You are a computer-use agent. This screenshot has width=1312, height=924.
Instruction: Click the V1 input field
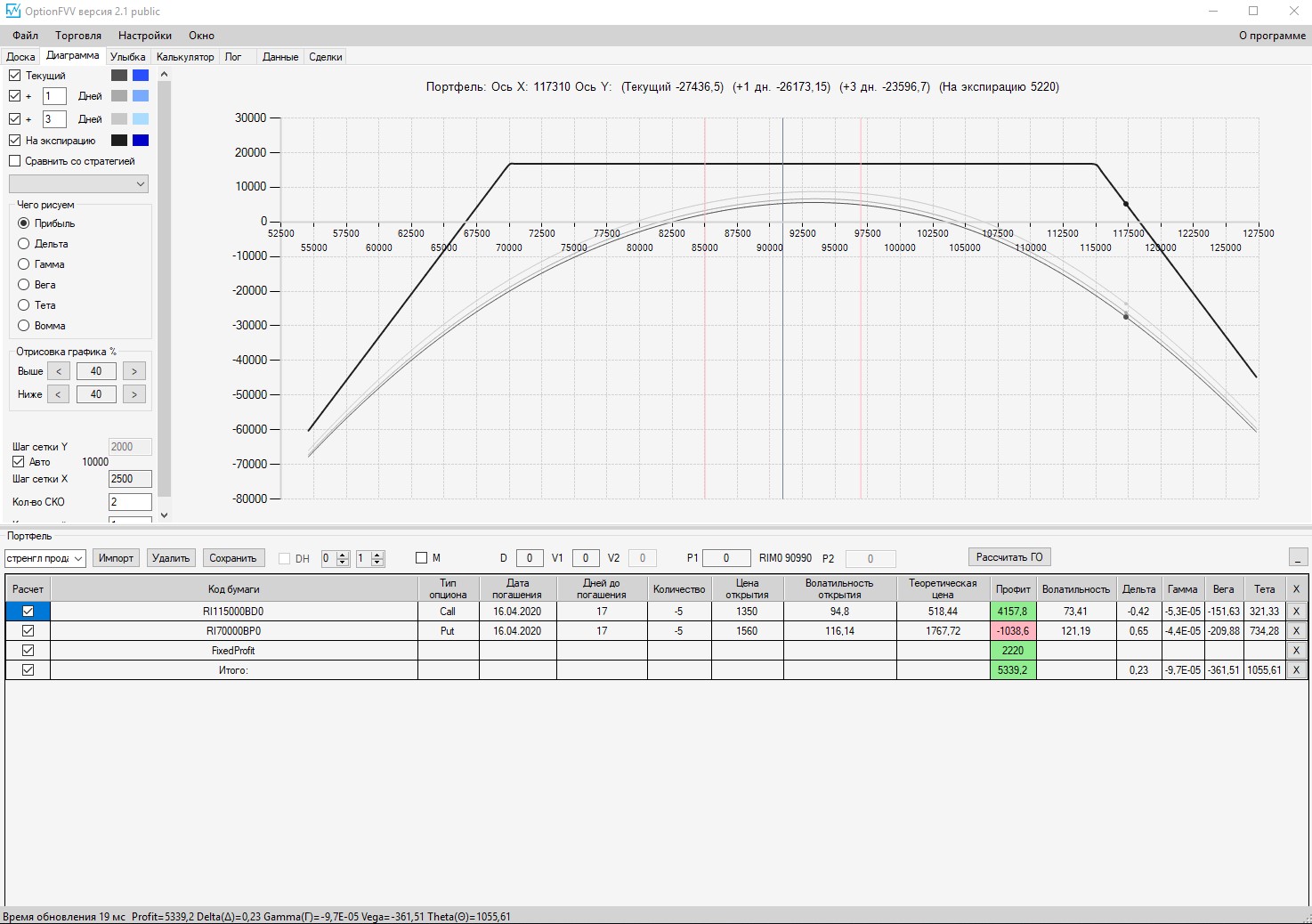pos(586,558)
